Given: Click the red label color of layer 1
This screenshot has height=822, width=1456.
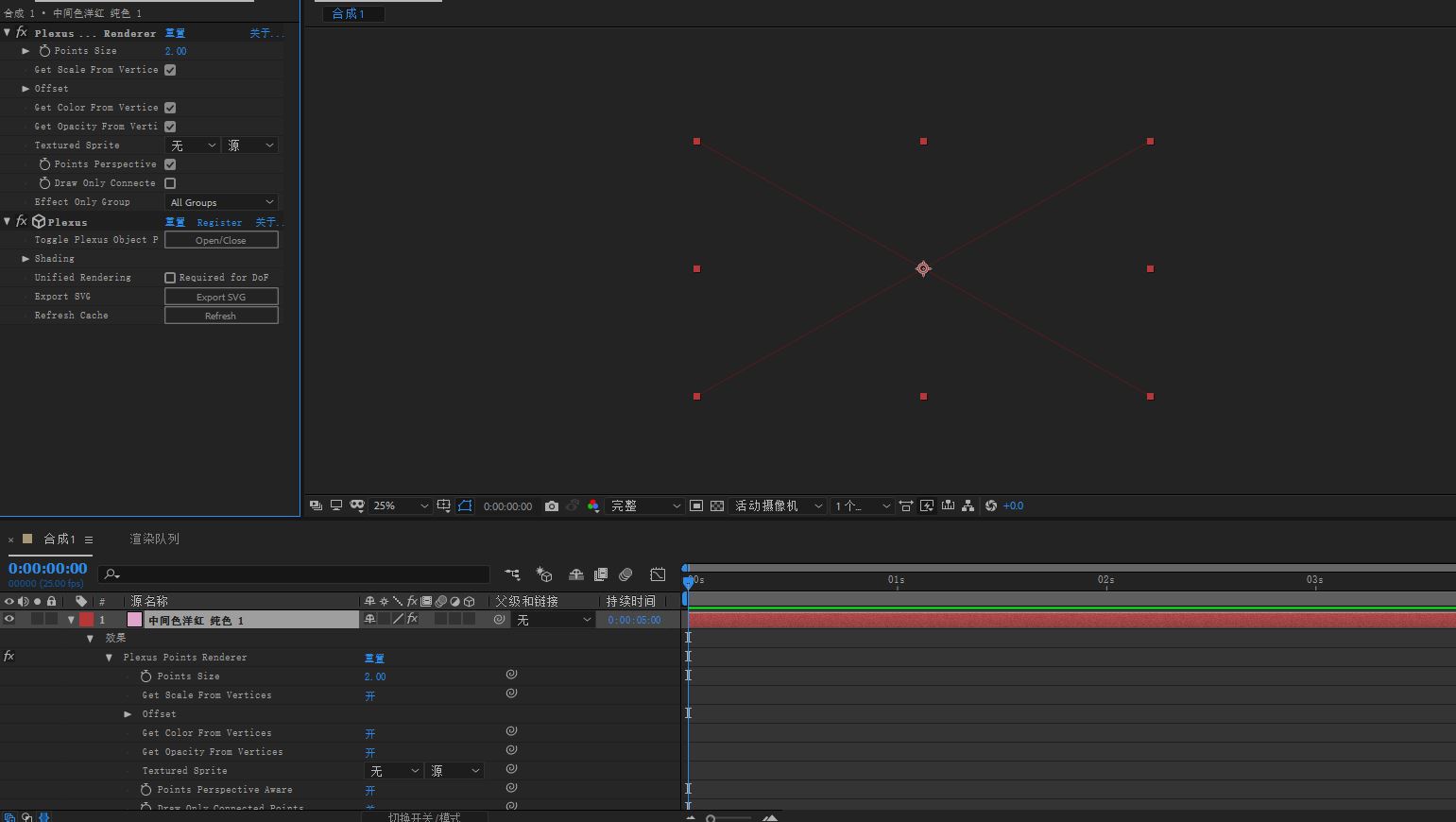Looking at the screenshot, I should pos(87,620).
